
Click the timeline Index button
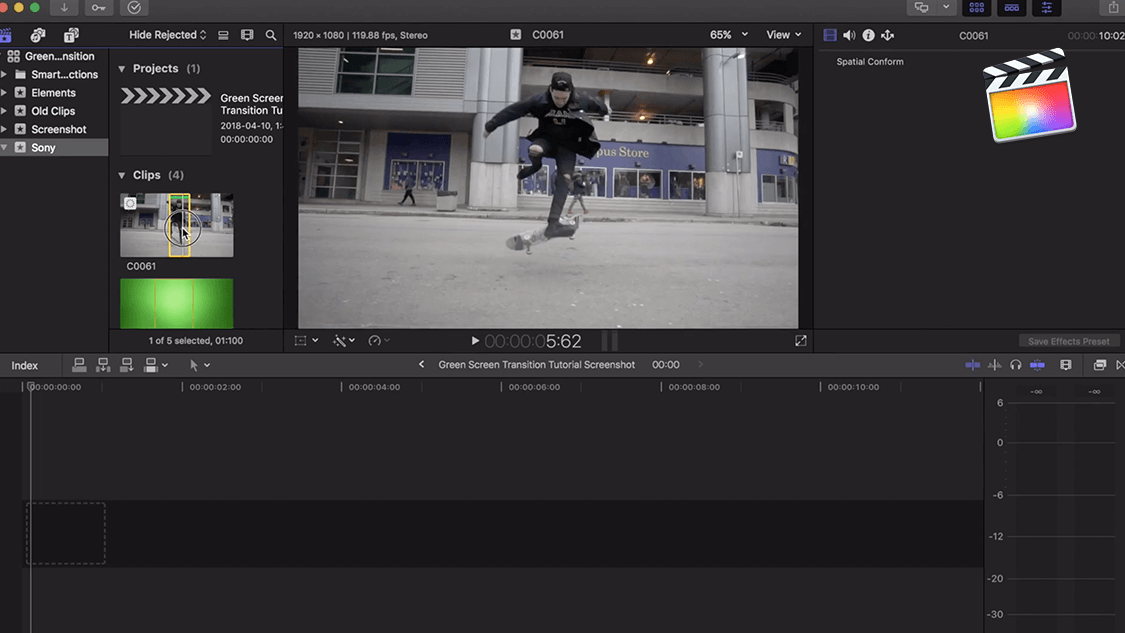pos(25,366)
